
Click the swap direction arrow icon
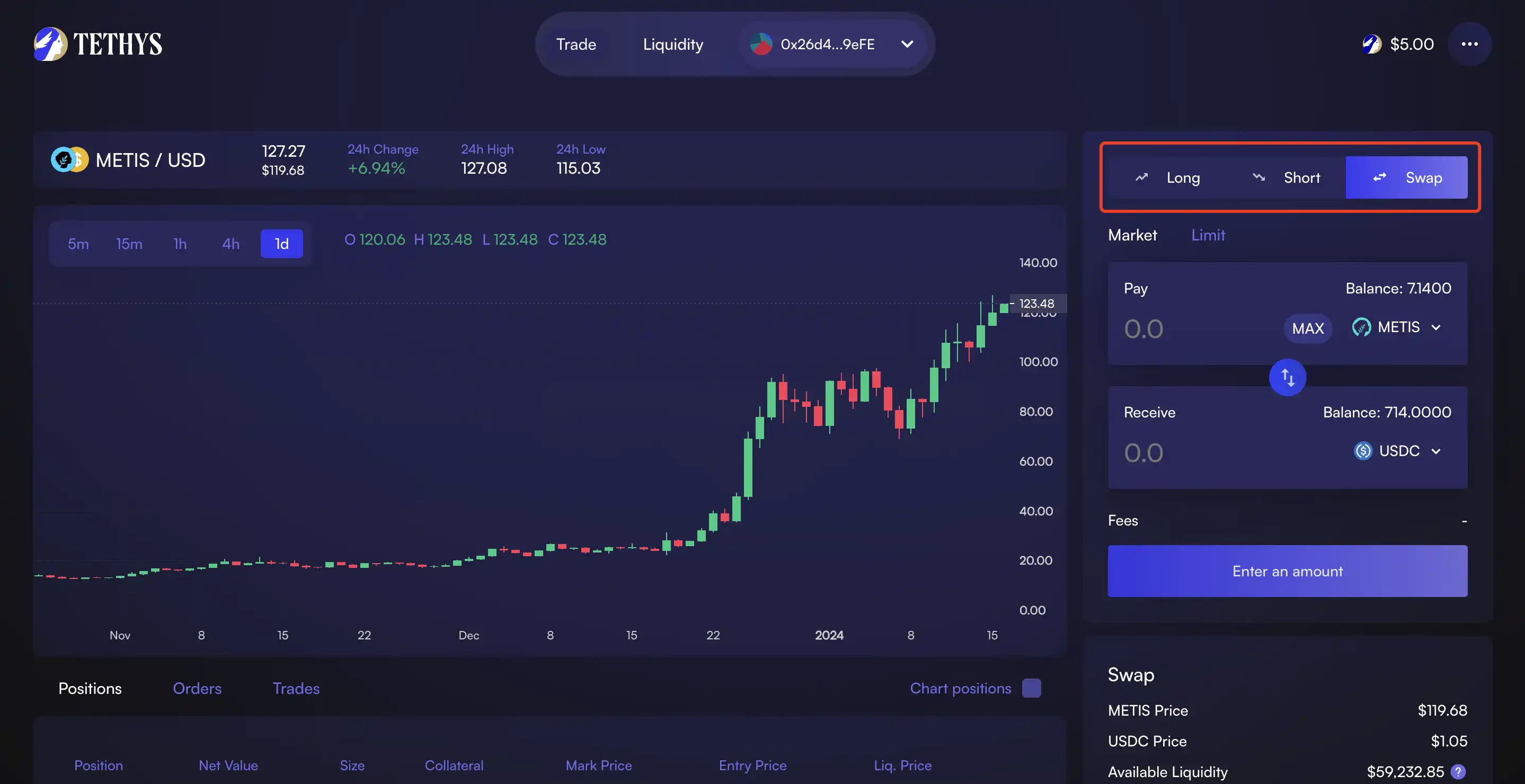1287,377
